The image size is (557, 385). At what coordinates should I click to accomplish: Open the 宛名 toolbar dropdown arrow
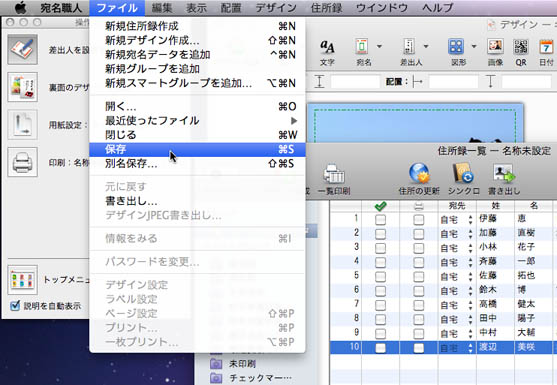379,46
